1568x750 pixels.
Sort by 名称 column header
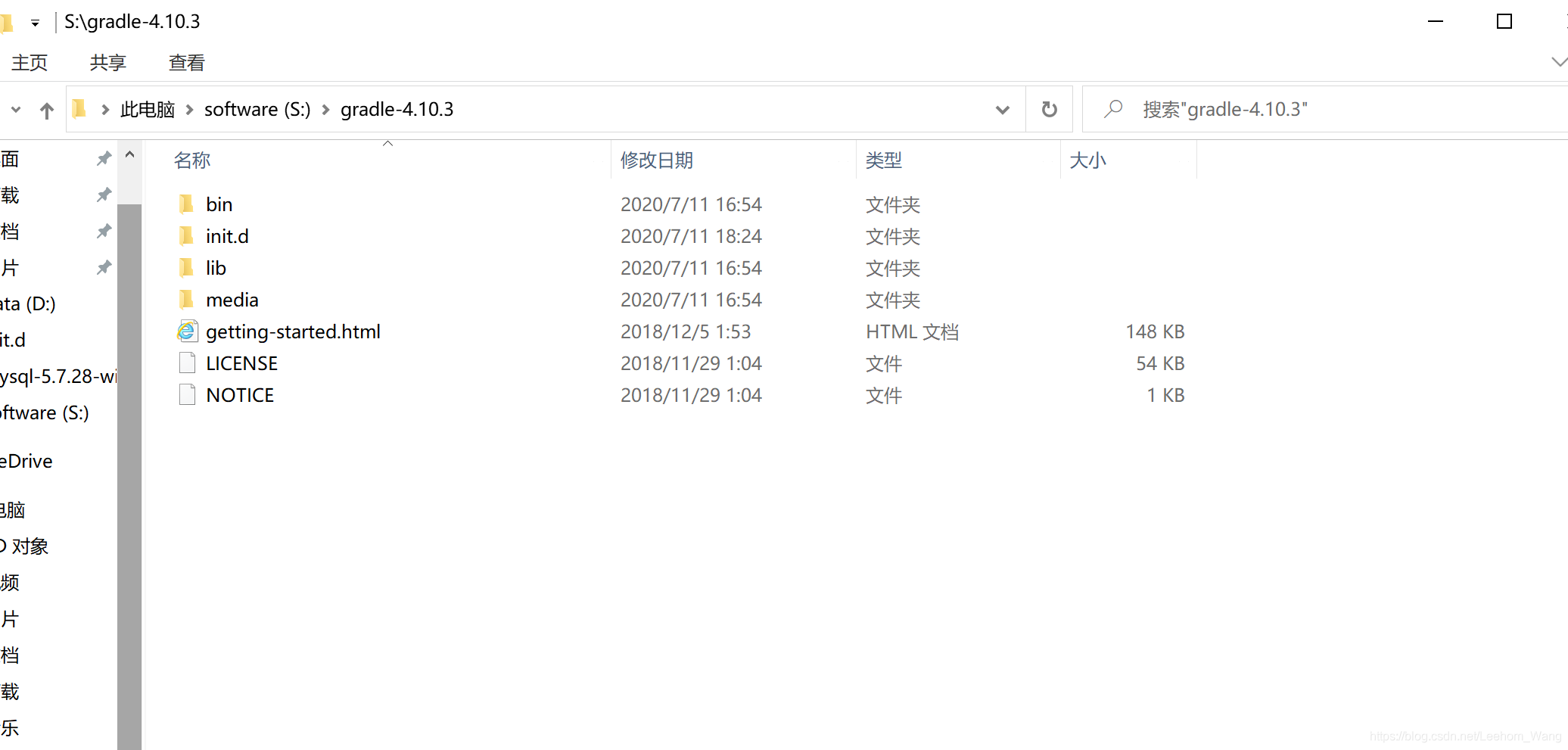[x=192, y=160]
